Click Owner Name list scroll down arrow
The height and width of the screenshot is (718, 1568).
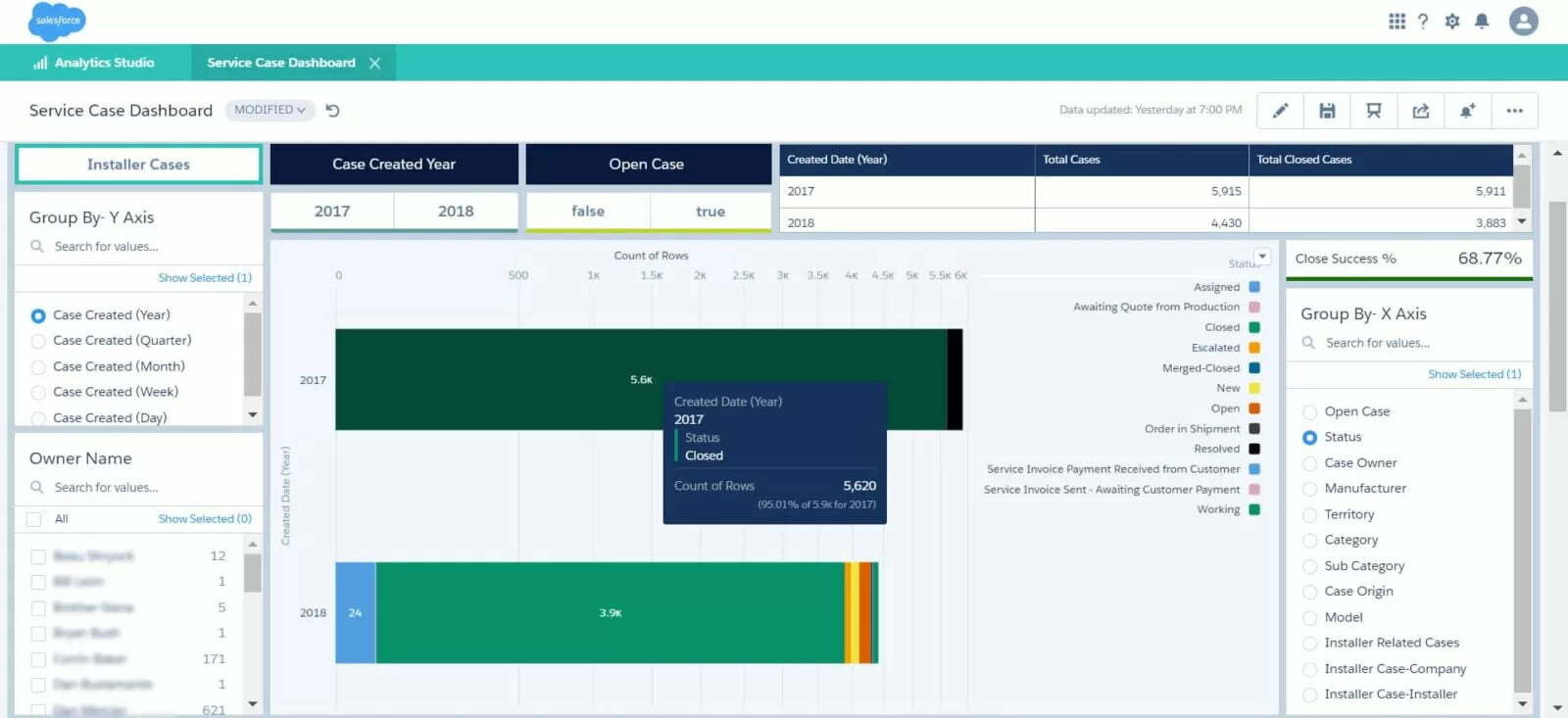pyautogui.click(x=253, y=703)
